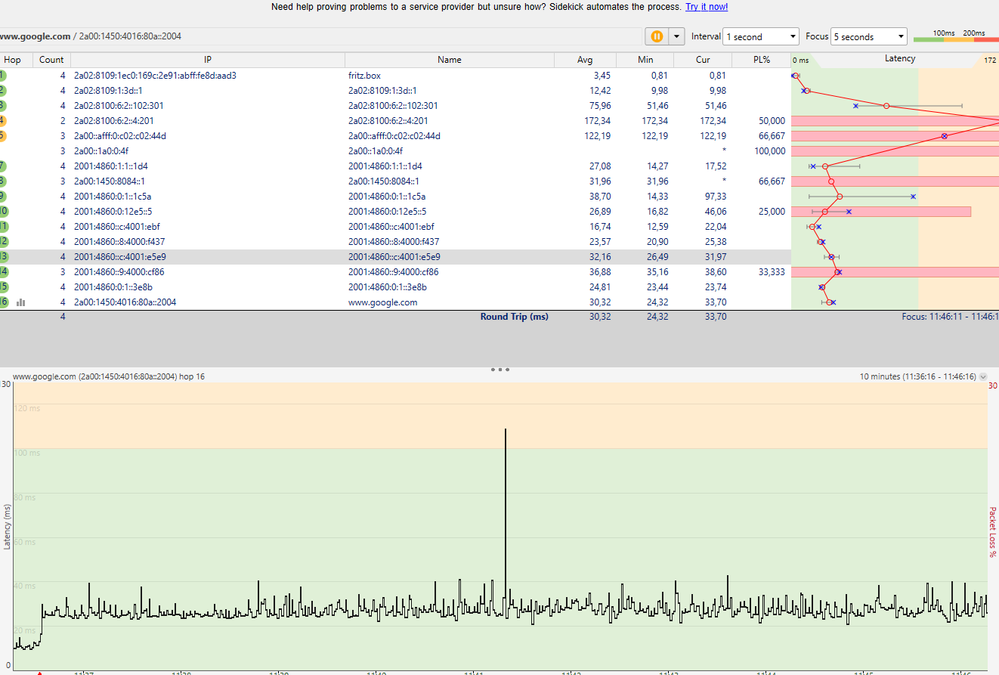Click the Latency graph column header

[899, 59]
